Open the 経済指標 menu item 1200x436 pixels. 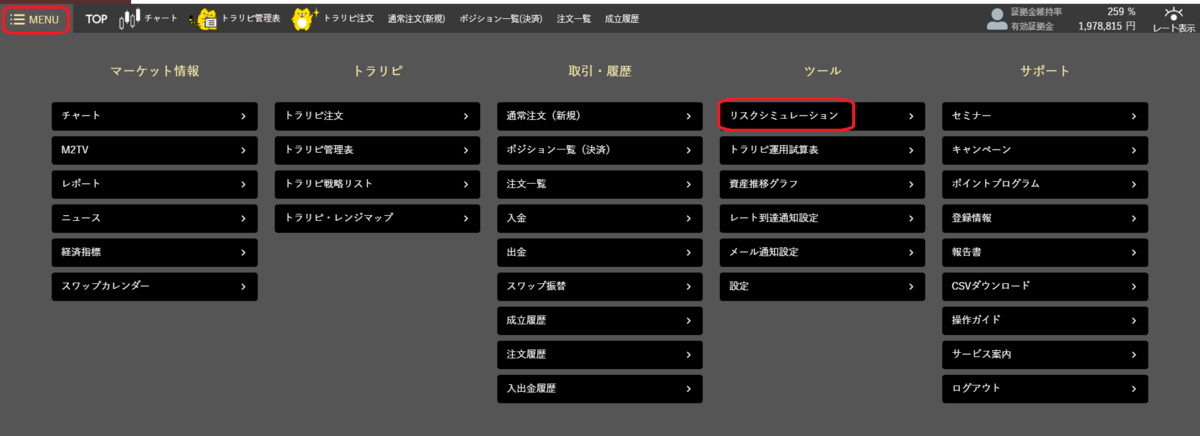point(154,252)
